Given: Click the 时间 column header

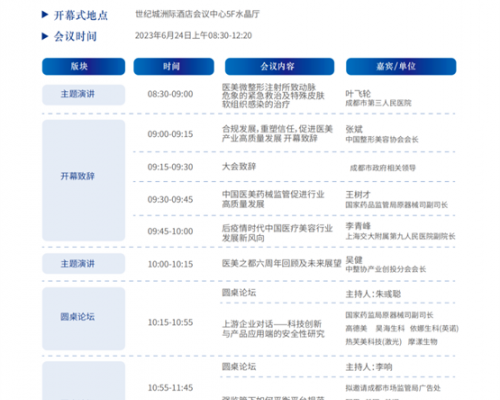Looking at the screenshot, I should coord(174,66).
